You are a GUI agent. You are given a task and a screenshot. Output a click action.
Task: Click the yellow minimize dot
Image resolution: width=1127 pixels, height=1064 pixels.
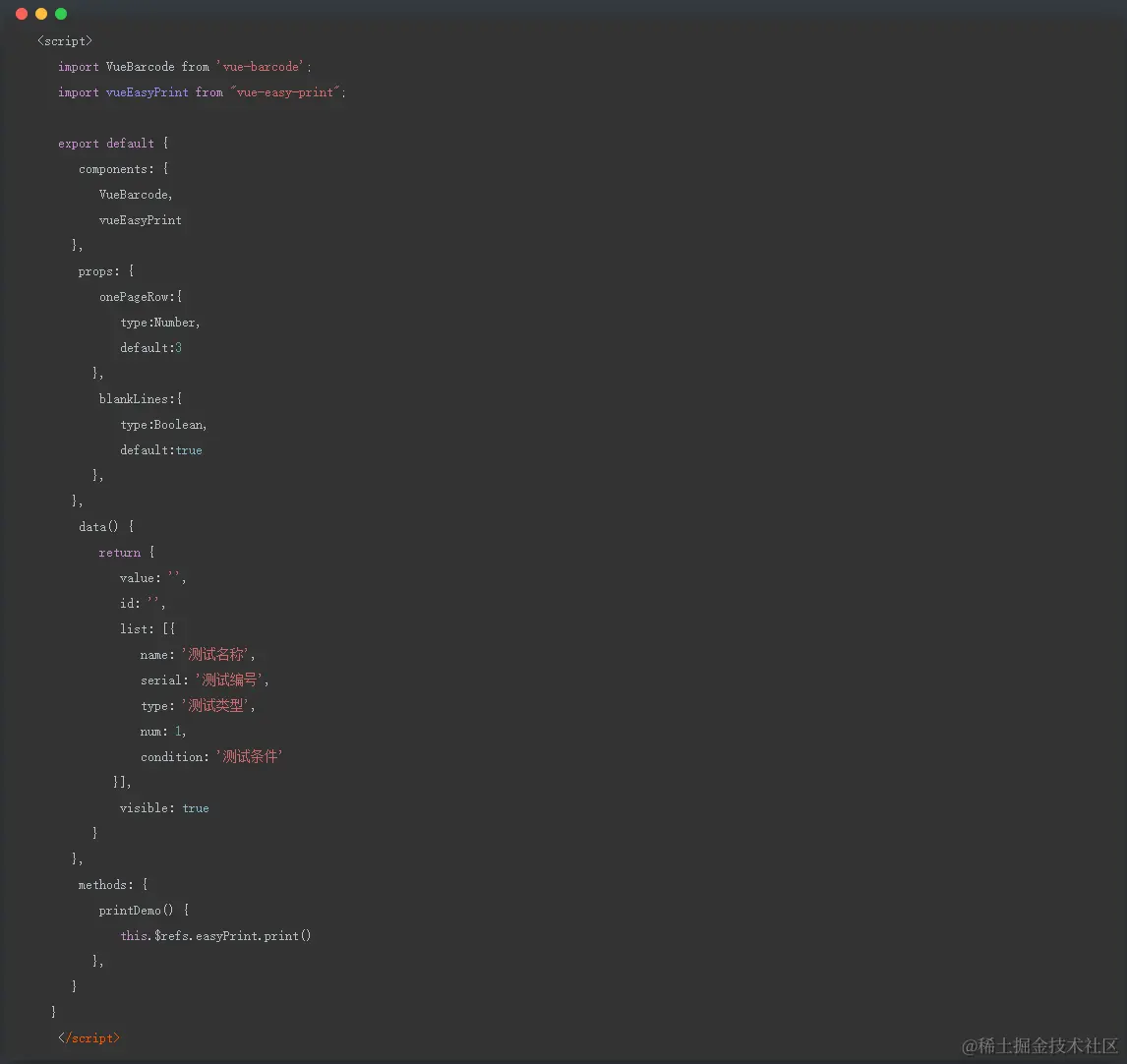pyautogui.click(x=41, y=14)
